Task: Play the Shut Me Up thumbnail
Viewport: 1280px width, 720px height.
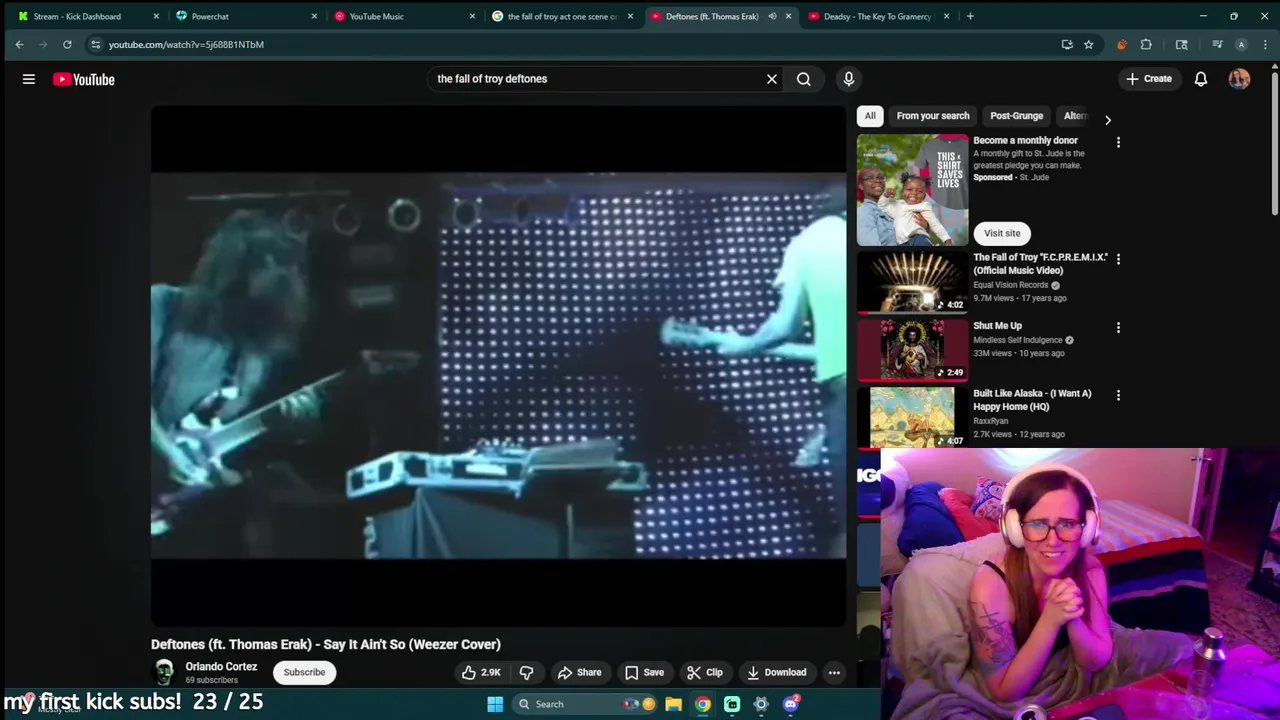Action: coord(912,350)
